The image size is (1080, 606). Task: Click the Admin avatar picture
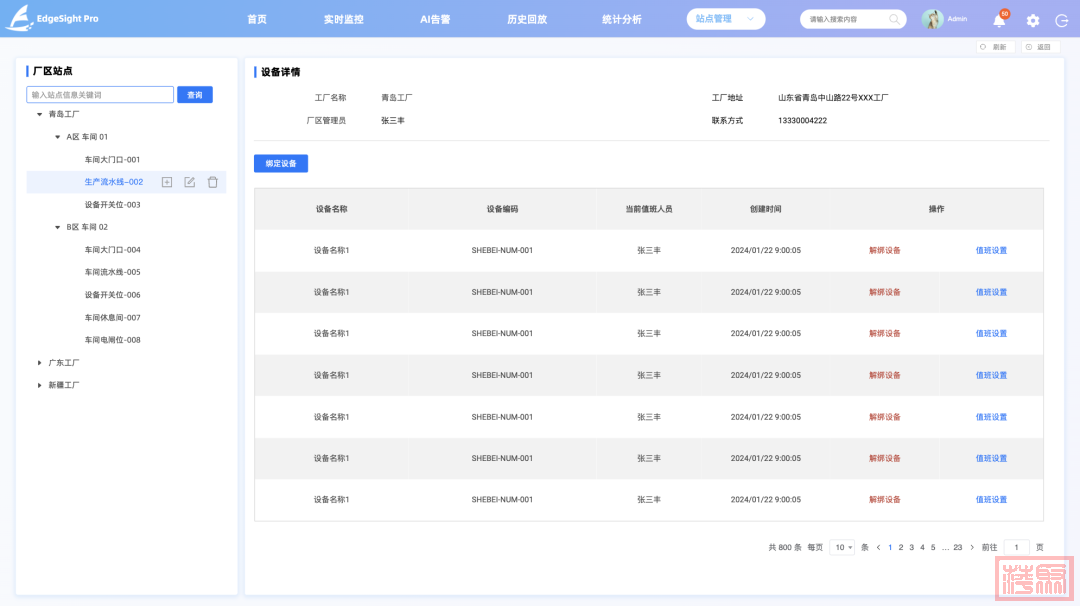point(932,19)
